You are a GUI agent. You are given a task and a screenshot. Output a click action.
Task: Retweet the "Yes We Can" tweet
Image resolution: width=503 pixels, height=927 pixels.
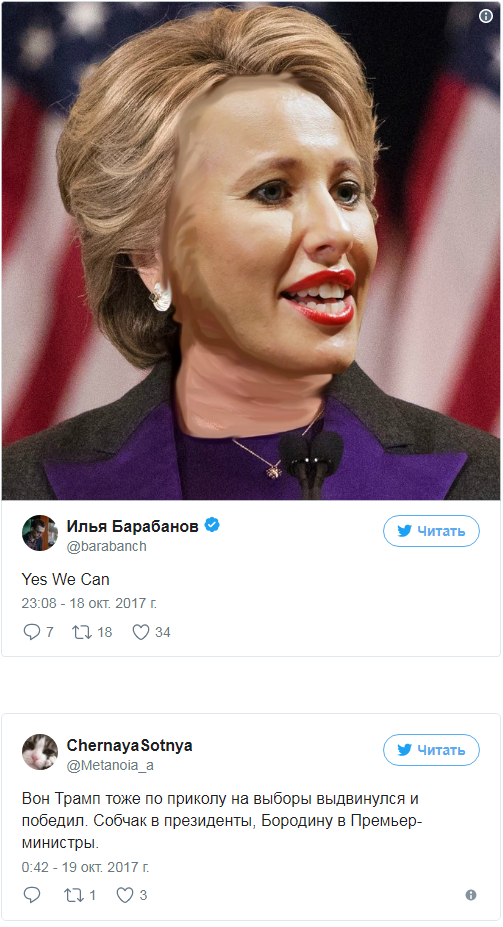[82, 632]
